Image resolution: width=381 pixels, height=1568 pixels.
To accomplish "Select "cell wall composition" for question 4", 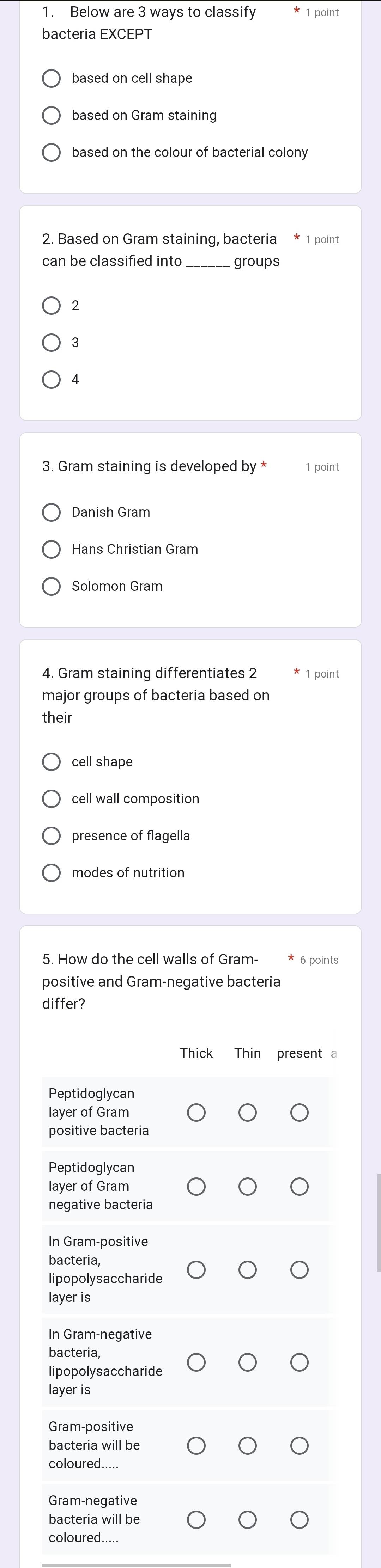I will pyautogui.click(x=51, y=798).
